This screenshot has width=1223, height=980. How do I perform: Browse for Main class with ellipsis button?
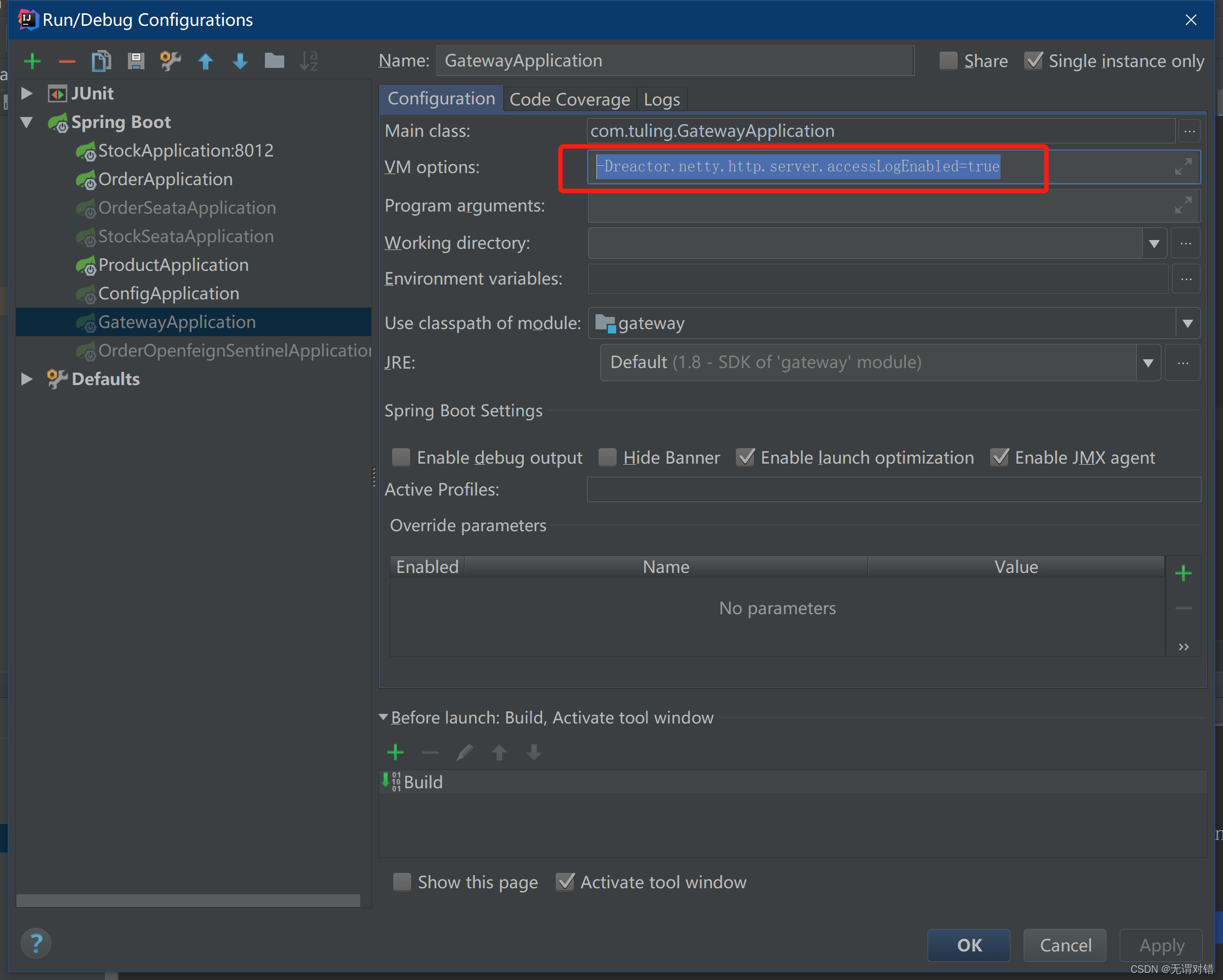click(x=1190, y=131)
